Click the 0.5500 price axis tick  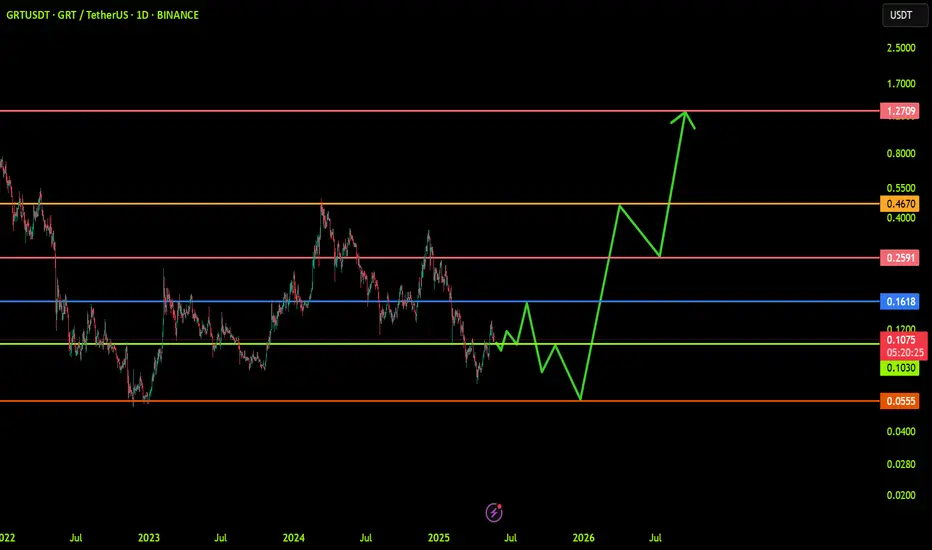coord(901,188)
